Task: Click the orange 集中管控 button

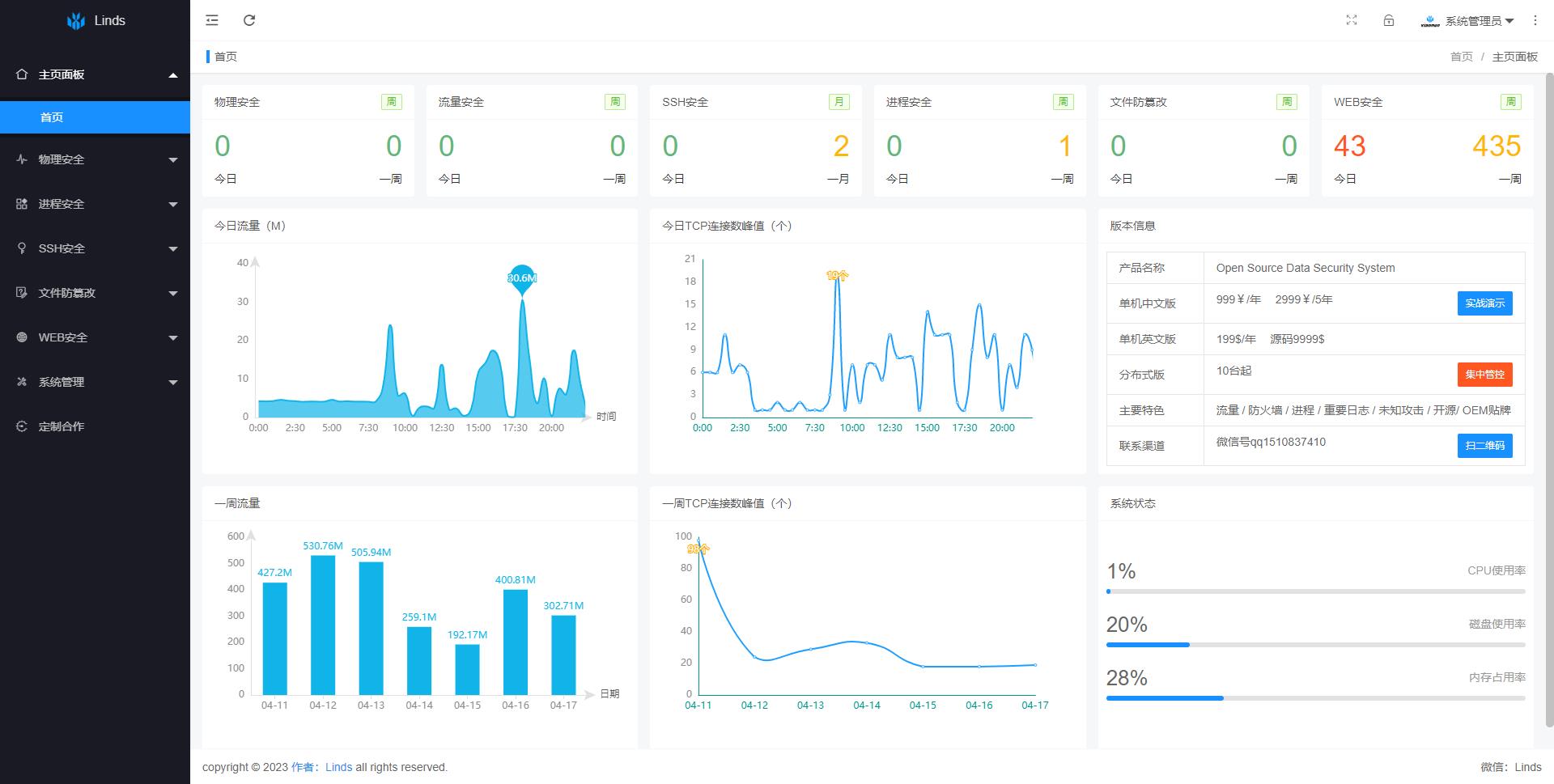Action: coord(1484,375)
